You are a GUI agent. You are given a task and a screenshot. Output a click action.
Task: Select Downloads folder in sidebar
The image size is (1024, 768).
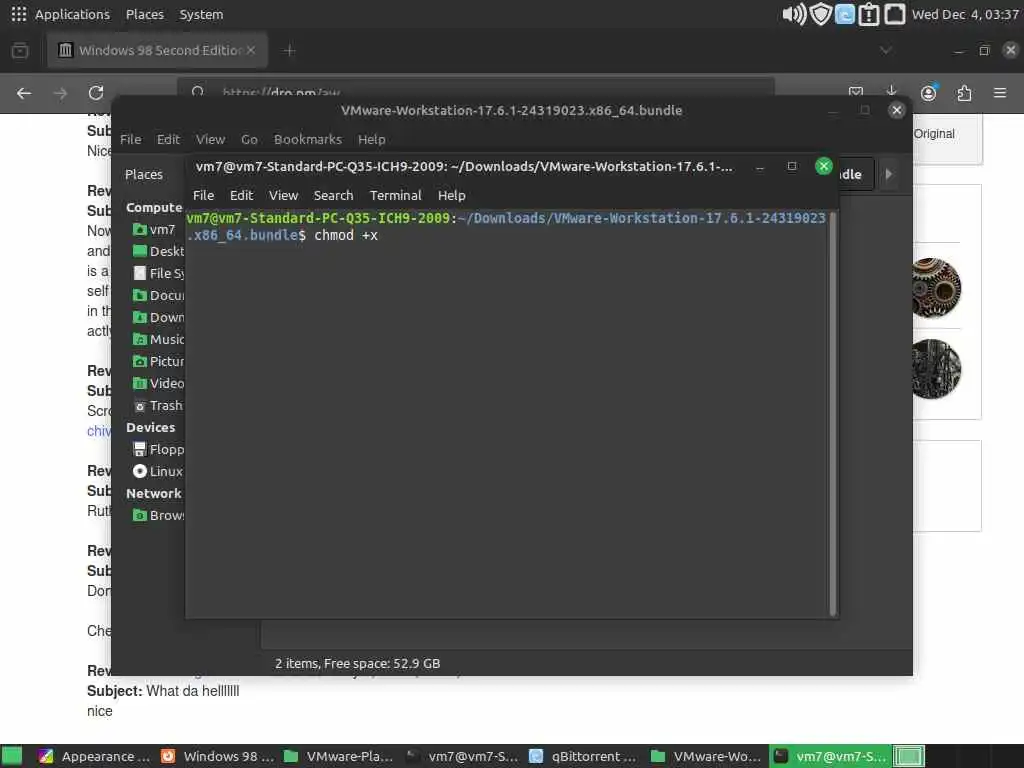[x=157, y=317]
